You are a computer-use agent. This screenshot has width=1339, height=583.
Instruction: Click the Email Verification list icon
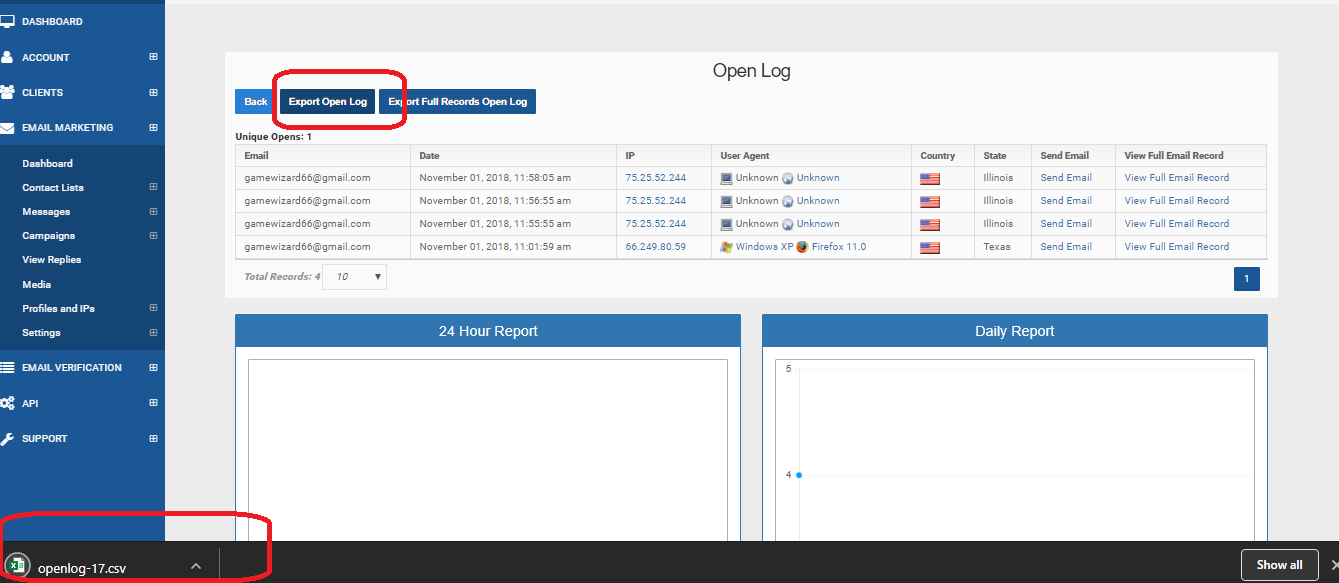7,367
